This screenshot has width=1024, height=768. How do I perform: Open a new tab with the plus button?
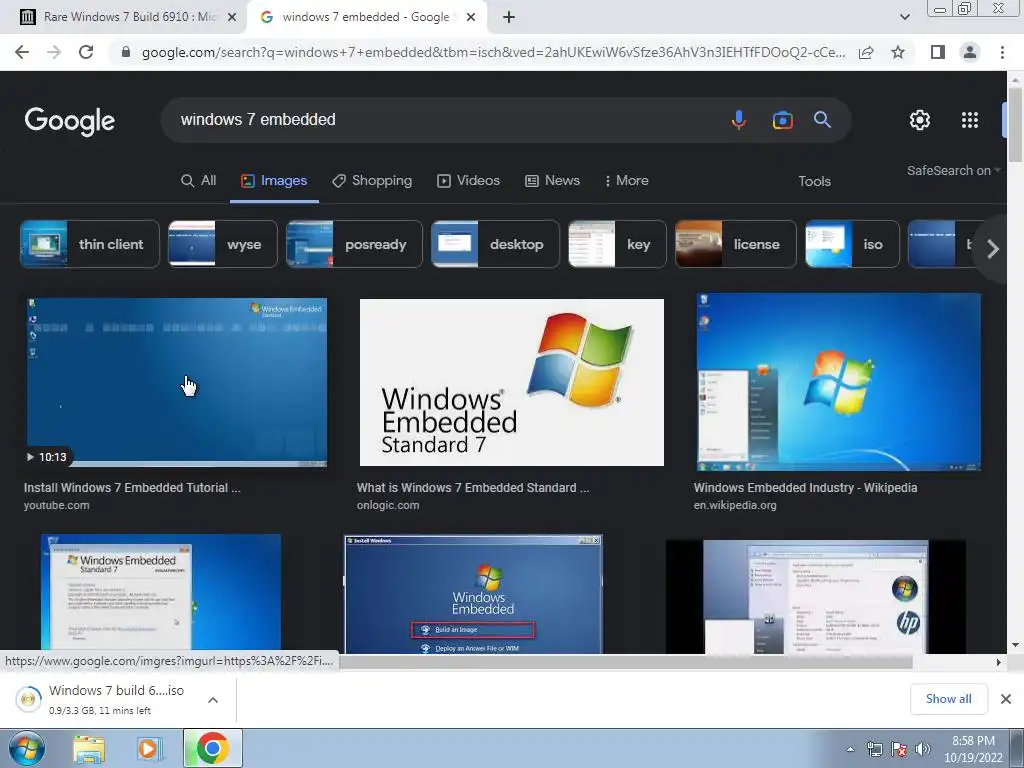coord(509,17)
